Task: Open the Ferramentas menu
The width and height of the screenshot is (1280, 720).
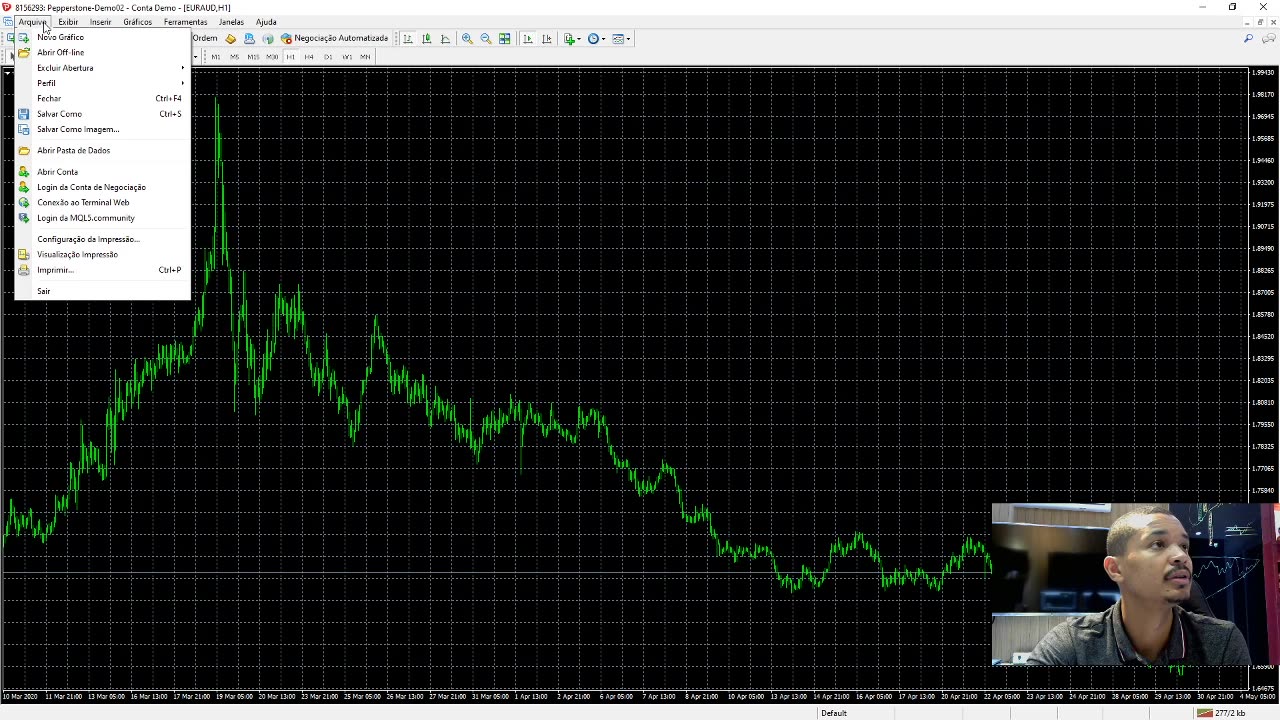Action: point(186,22)
